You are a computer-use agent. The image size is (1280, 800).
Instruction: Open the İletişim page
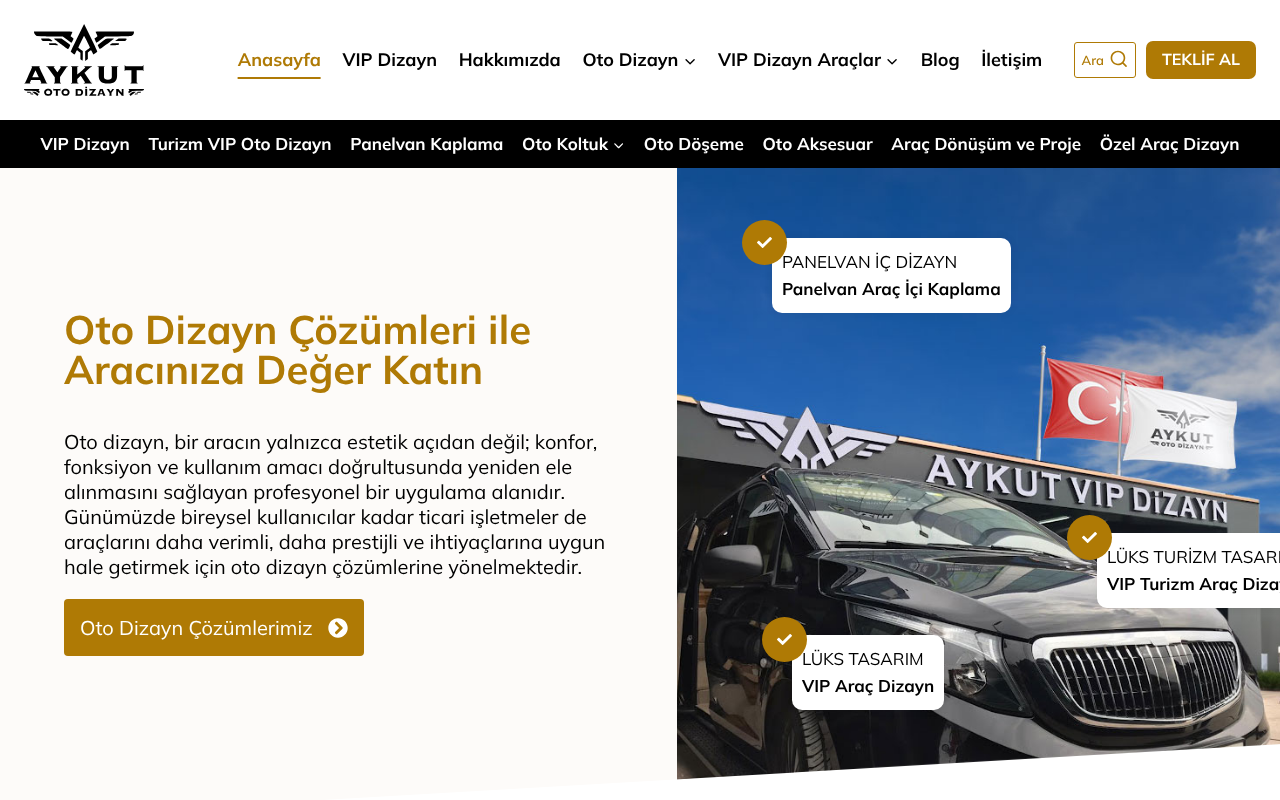point(1011,60)
